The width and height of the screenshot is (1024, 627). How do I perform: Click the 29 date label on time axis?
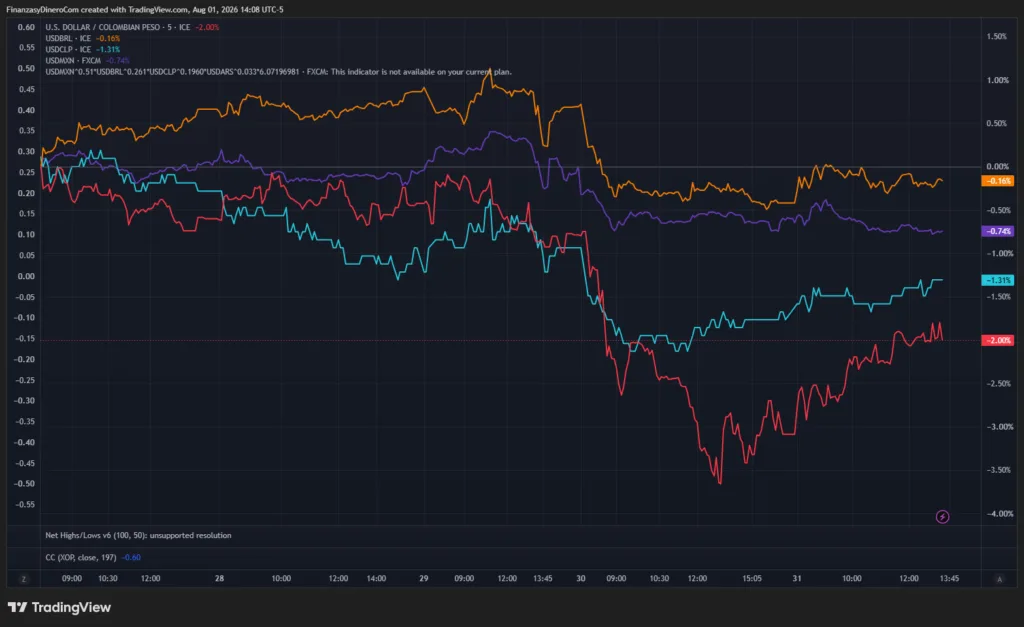pyautogui.click(x=424, y=579)
